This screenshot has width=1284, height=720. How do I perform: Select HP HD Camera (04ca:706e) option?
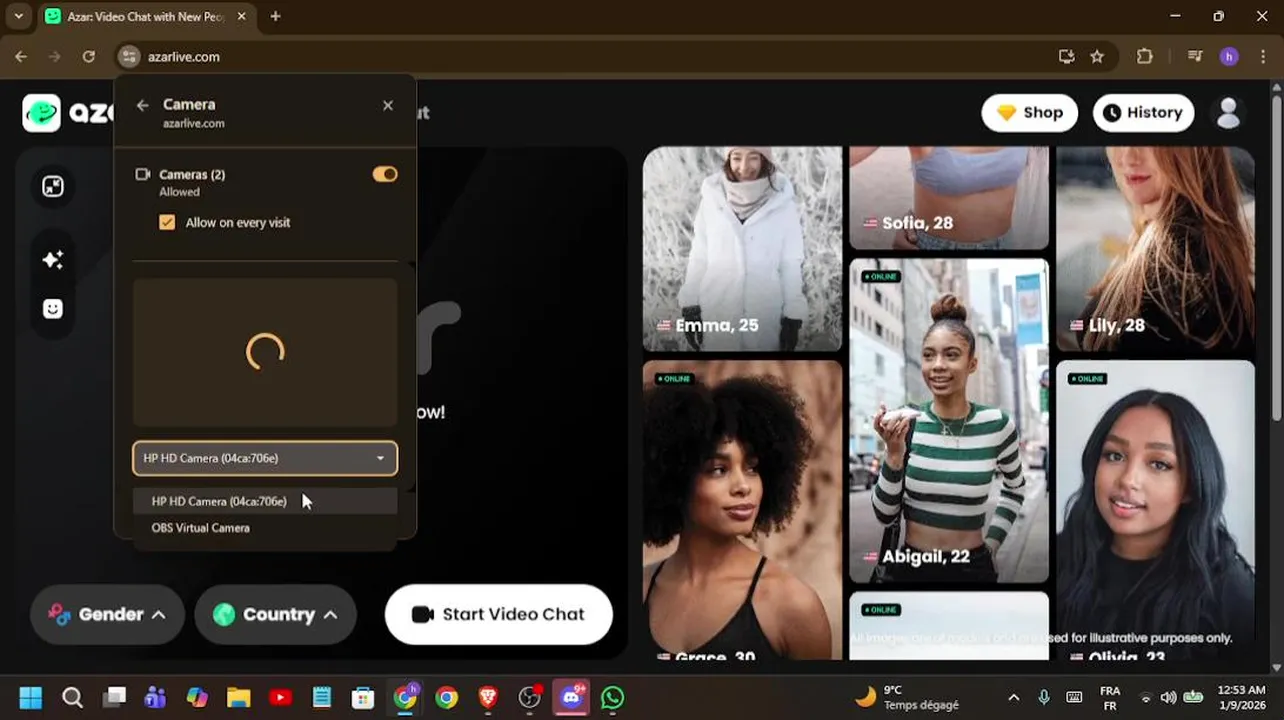click(265, 501)
